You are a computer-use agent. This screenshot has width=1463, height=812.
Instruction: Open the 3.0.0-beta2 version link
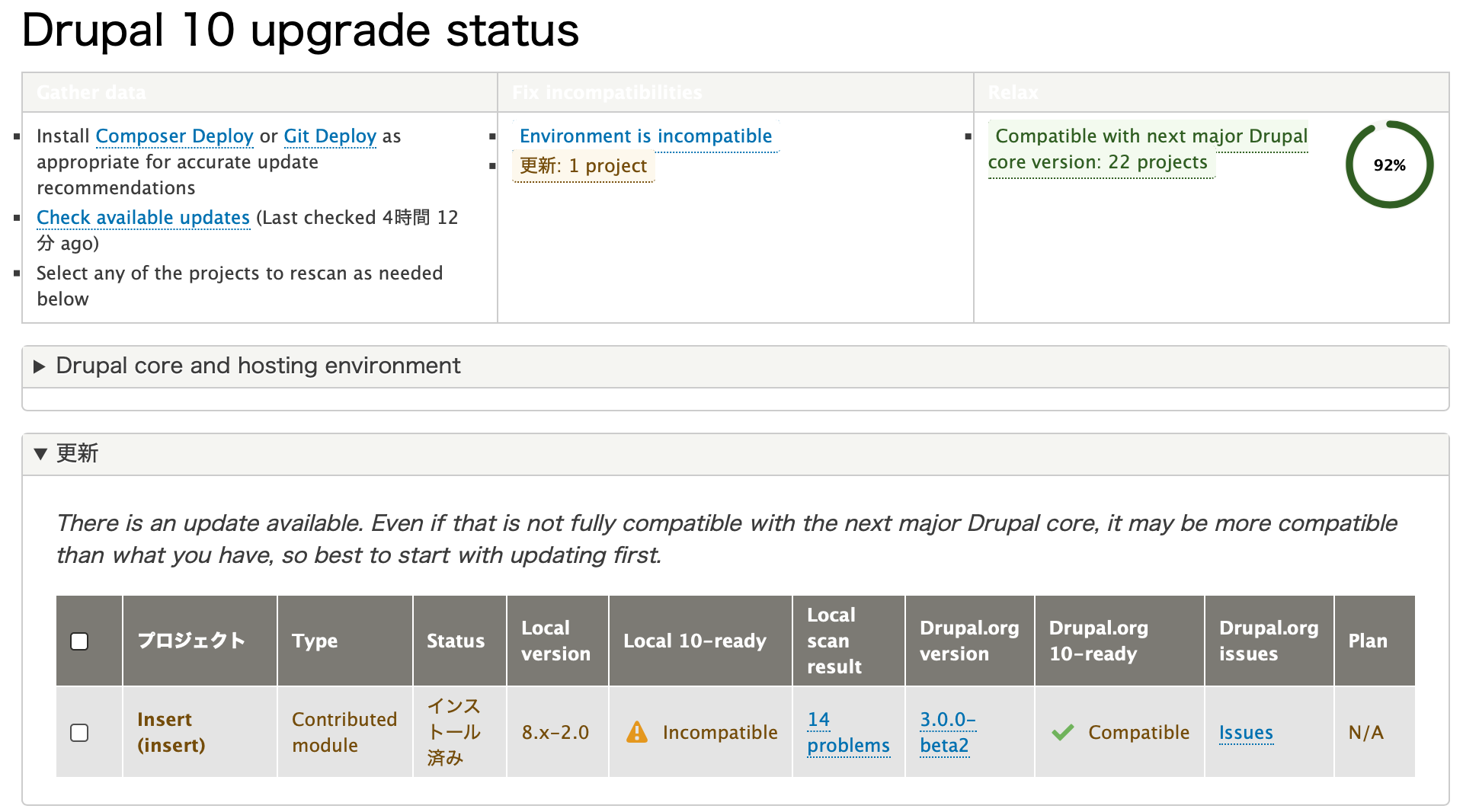(947, 732)
